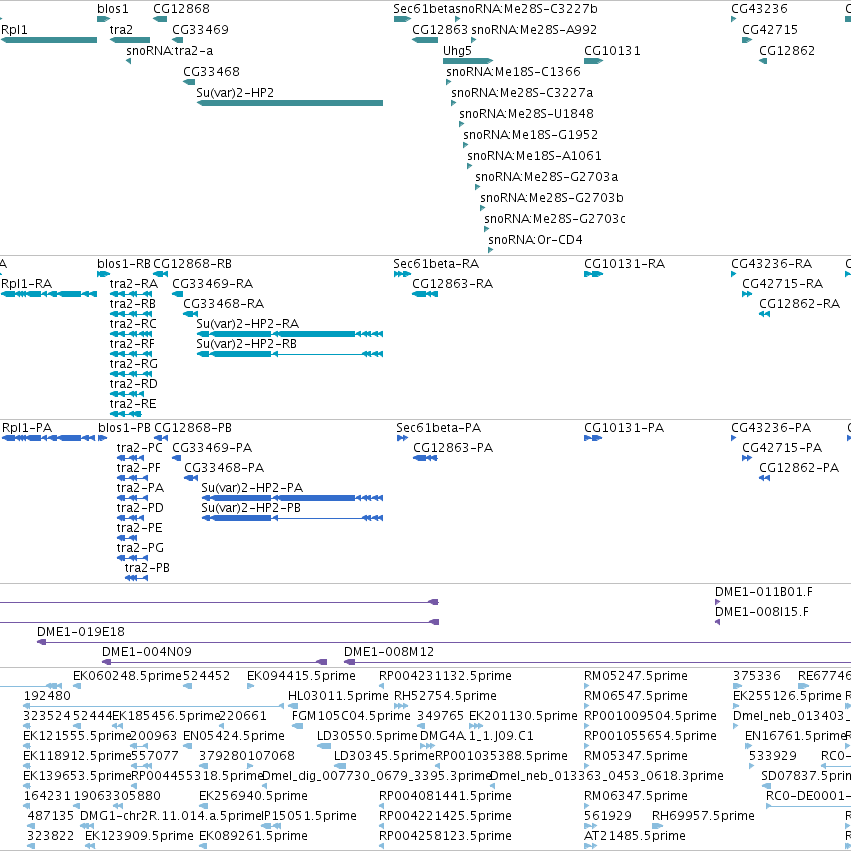This screenshot has width=851, height=851.
Task: Click the teal Su(var)2-HP2 gene bar
Action: coord(290,103)
